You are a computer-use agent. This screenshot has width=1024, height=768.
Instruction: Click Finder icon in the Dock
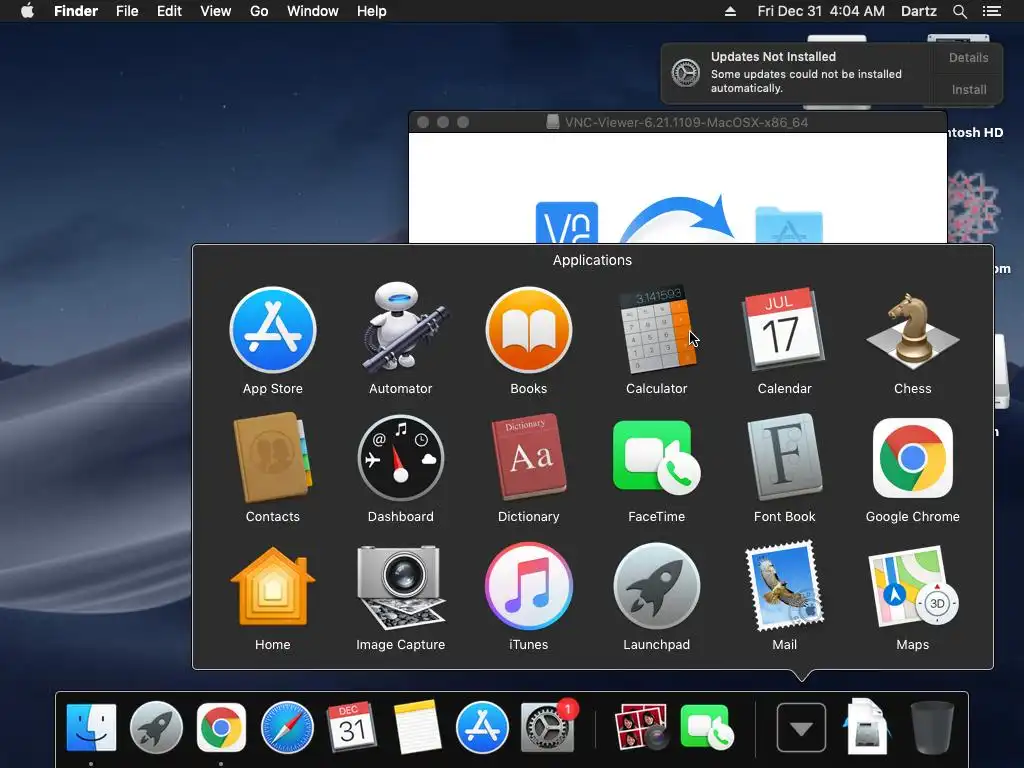tap(91, 727)
